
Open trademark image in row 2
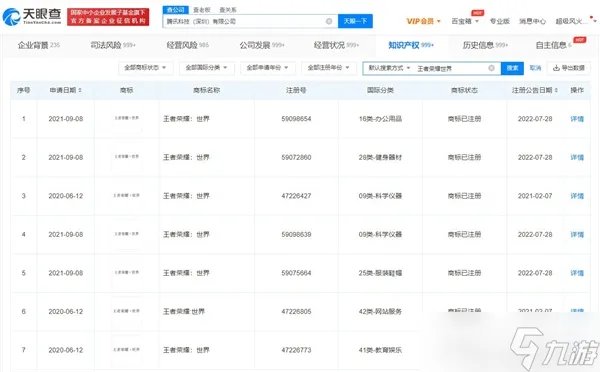(127, 157)
